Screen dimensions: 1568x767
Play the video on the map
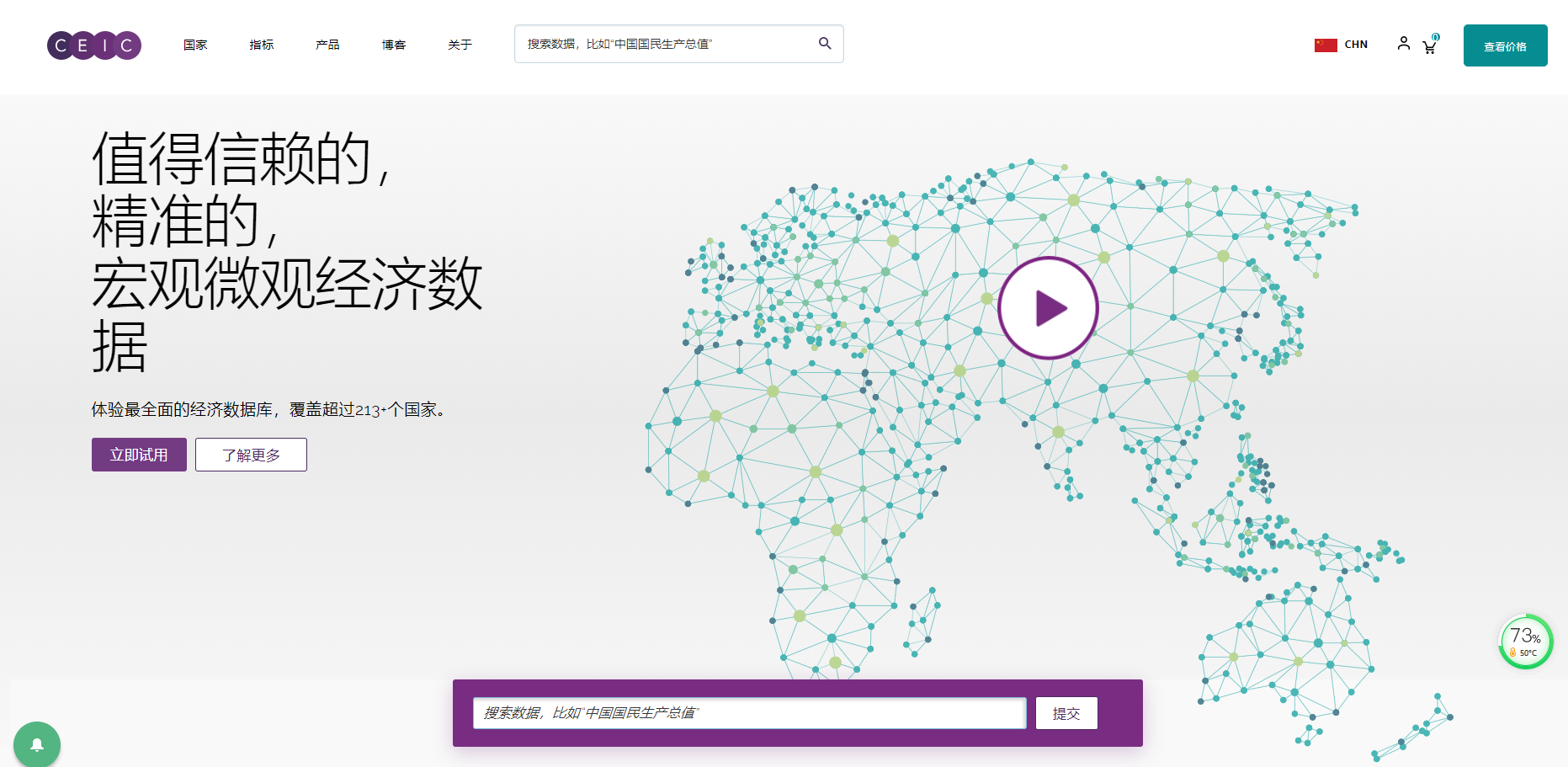tap(1048, 308)
